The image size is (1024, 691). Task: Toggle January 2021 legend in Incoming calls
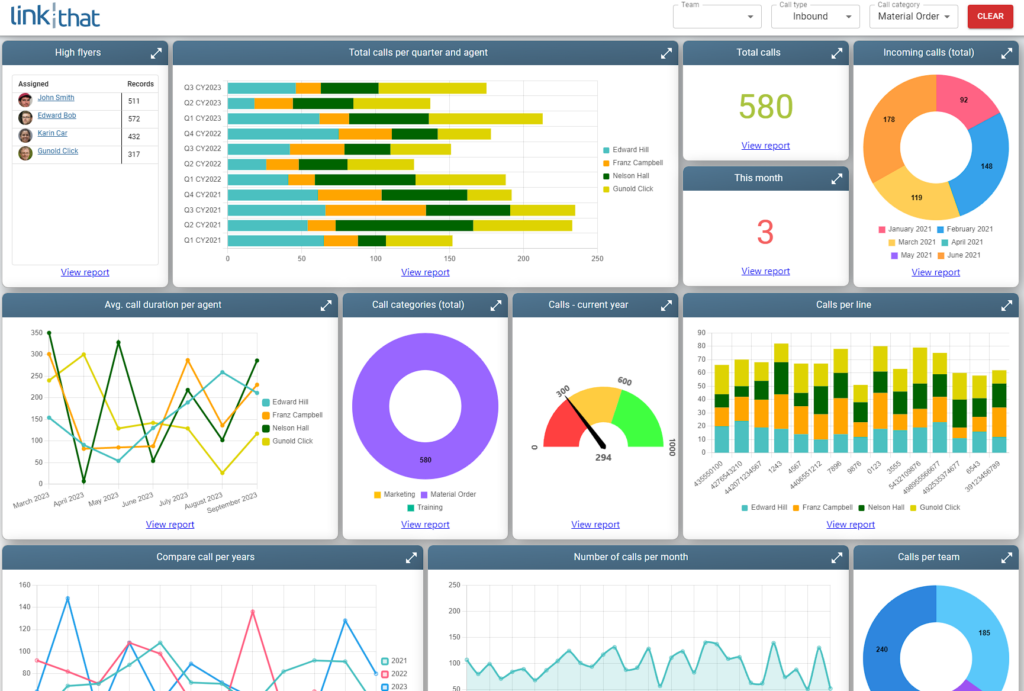point(904,229)
